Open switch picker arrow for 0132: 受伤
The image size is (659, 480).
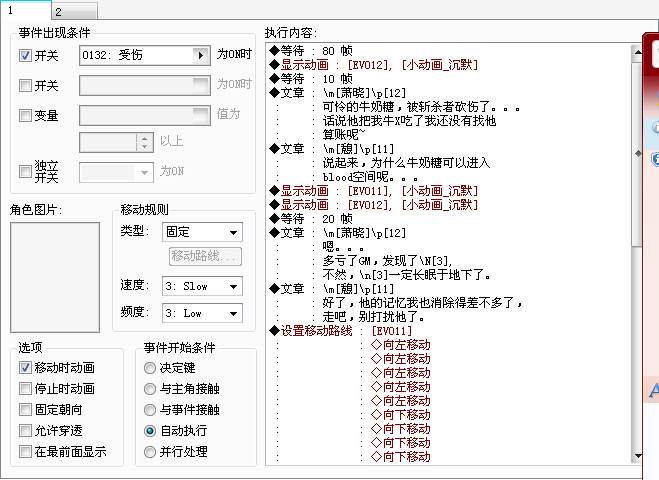(201, 55)
